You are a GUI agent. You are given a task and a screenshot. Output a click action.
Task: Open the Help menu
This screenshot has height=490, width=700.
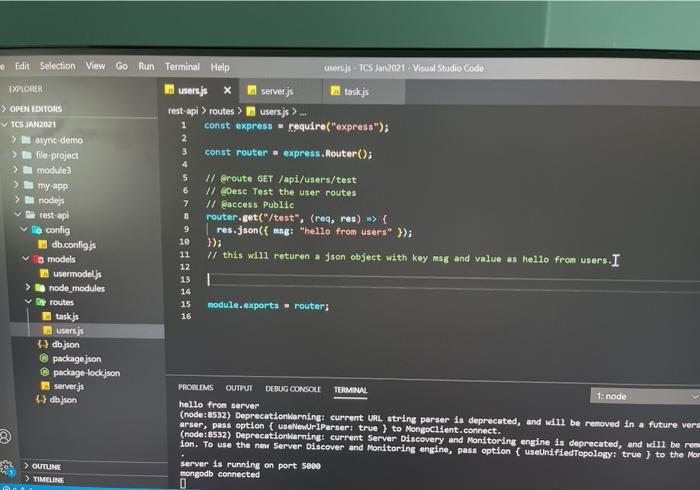220,67
